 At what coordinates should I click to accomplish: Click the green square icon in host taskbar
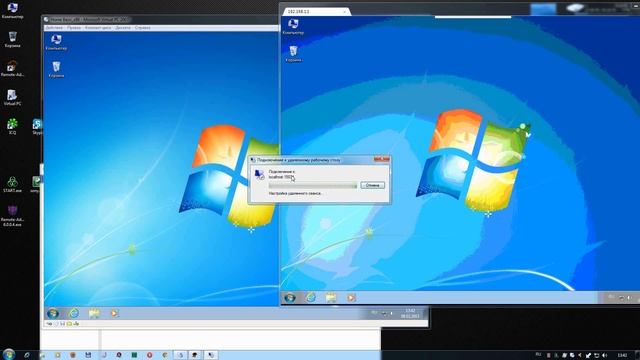[134, 355]
